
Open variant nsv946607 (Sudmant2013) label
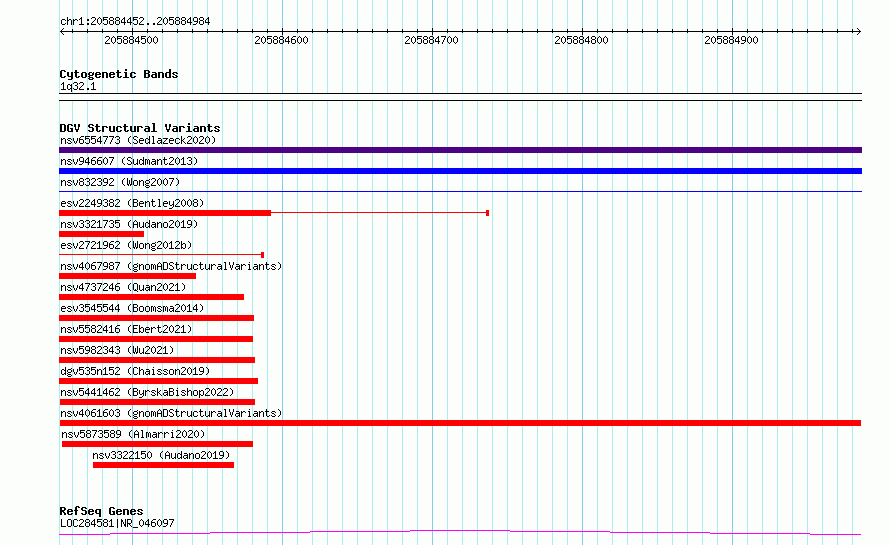point(129,161)
